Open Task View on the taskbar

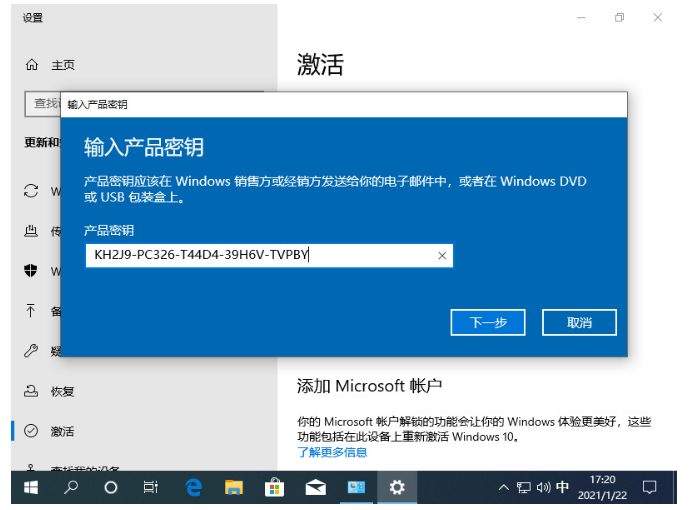click(150, 487)
